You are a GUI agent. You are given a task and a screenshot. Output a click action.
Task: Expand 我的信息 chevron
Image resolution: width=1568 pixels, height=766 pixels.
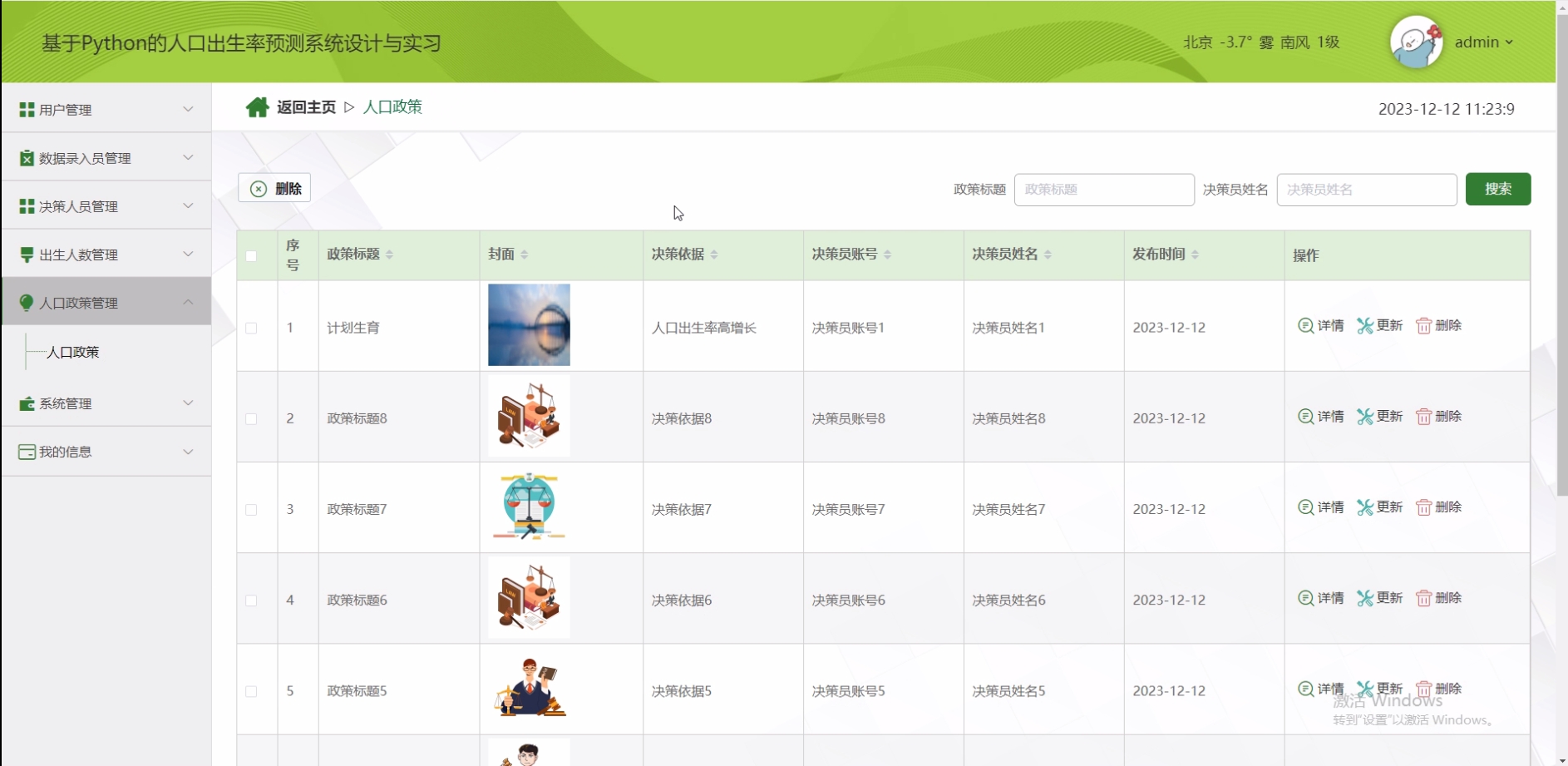[188, 452]
